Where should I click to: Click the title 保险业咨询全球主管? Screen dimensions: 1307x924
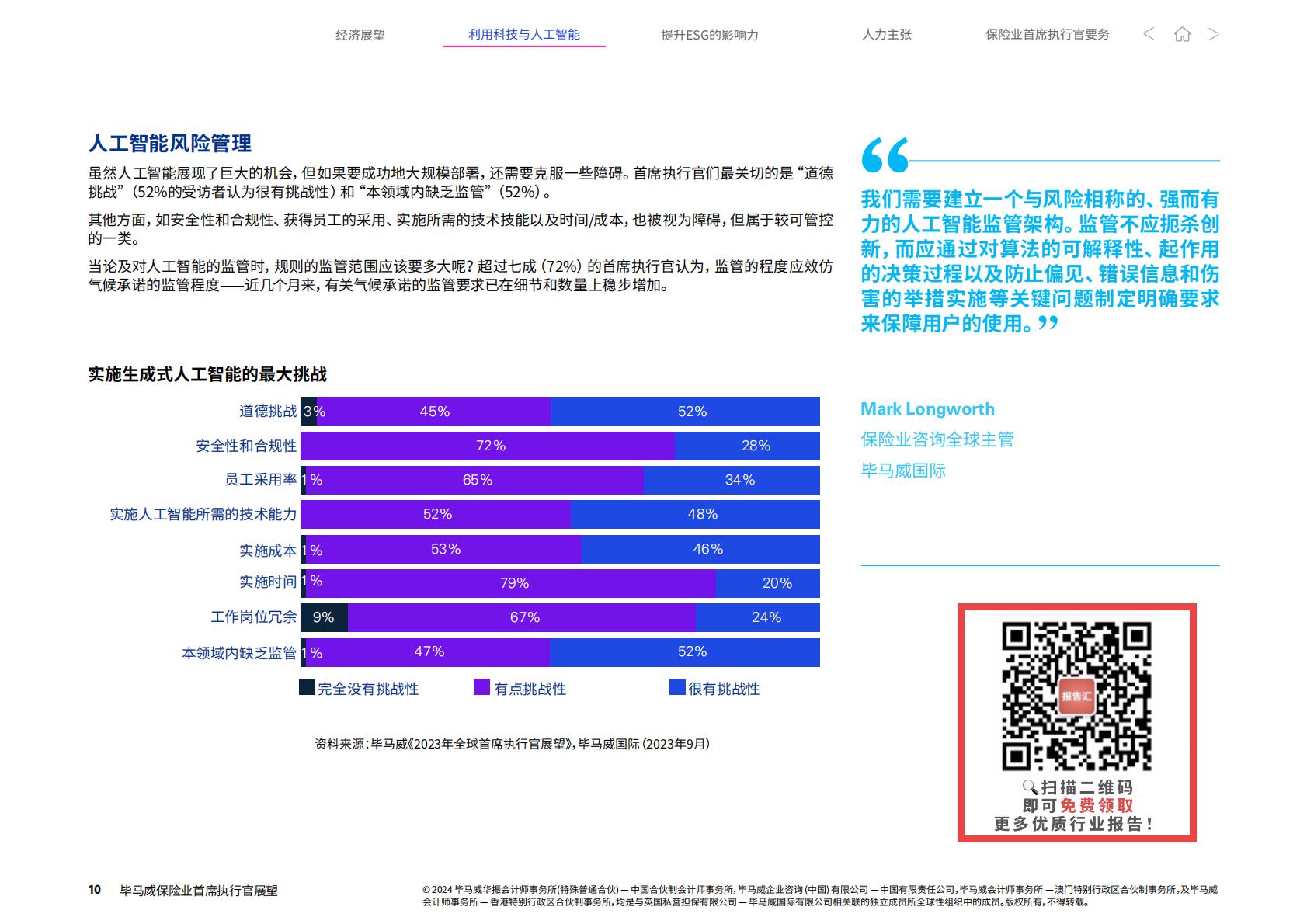(x=937, y=439)
